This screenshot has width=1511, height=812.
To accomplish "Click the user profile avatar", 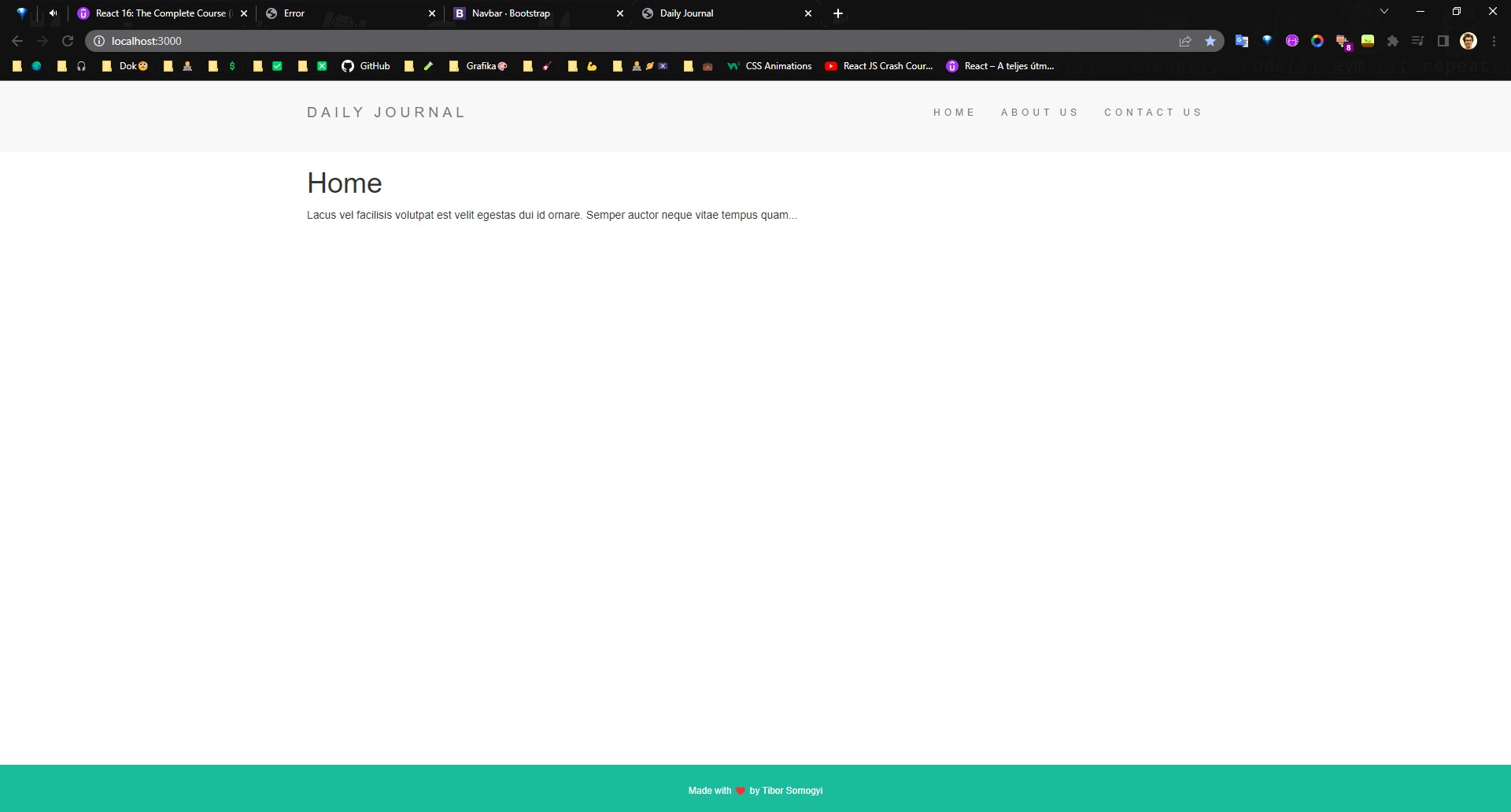I will tap(1469, 41).
